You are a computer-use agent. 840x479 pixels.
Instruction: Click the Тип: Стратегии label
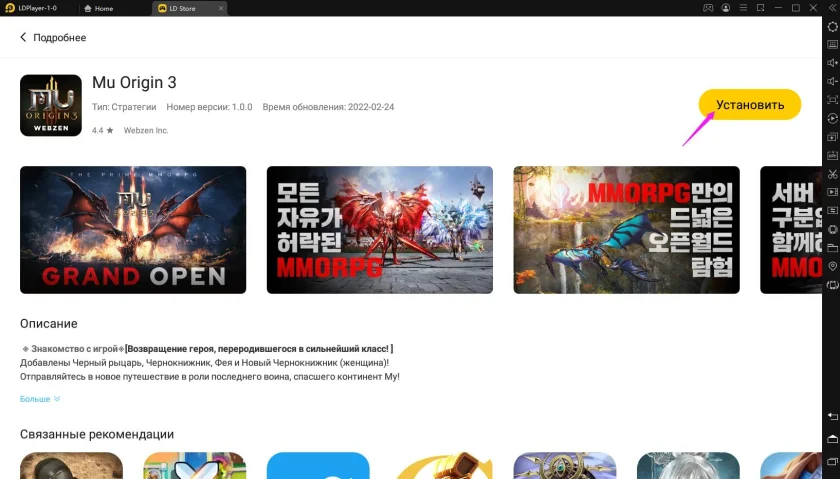point(124,107)
